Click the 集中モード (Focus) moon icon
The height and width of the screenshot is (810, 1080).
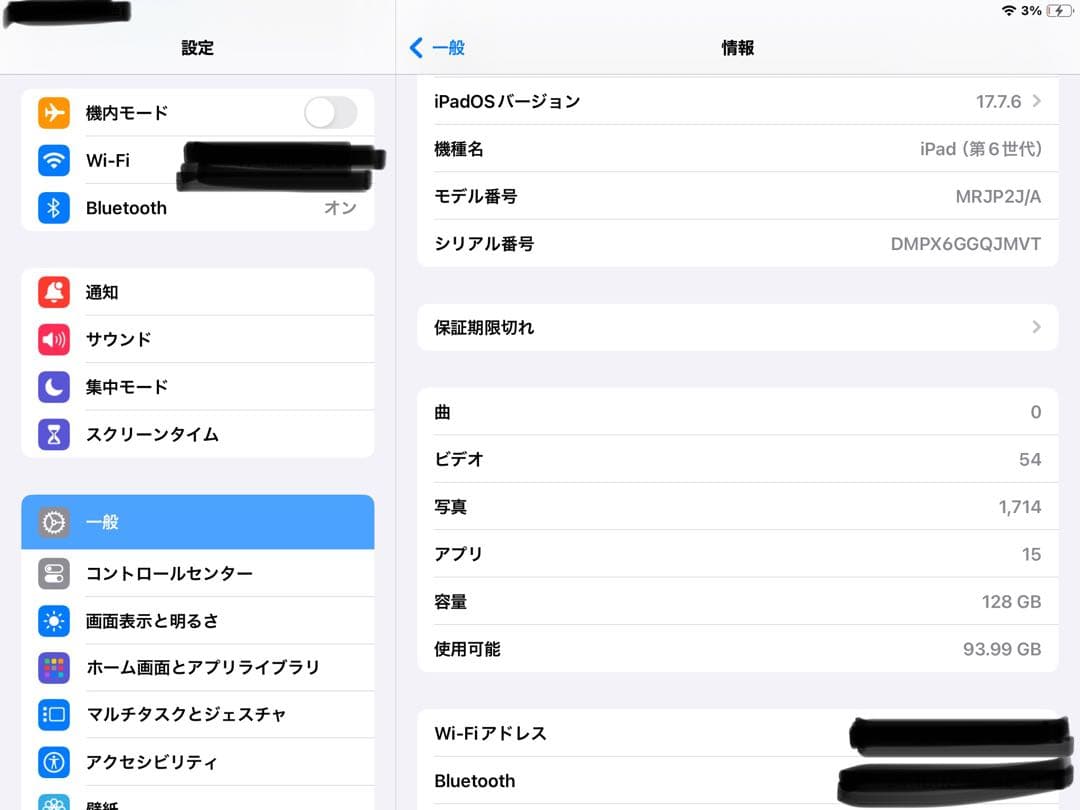(x=54, y=387)
